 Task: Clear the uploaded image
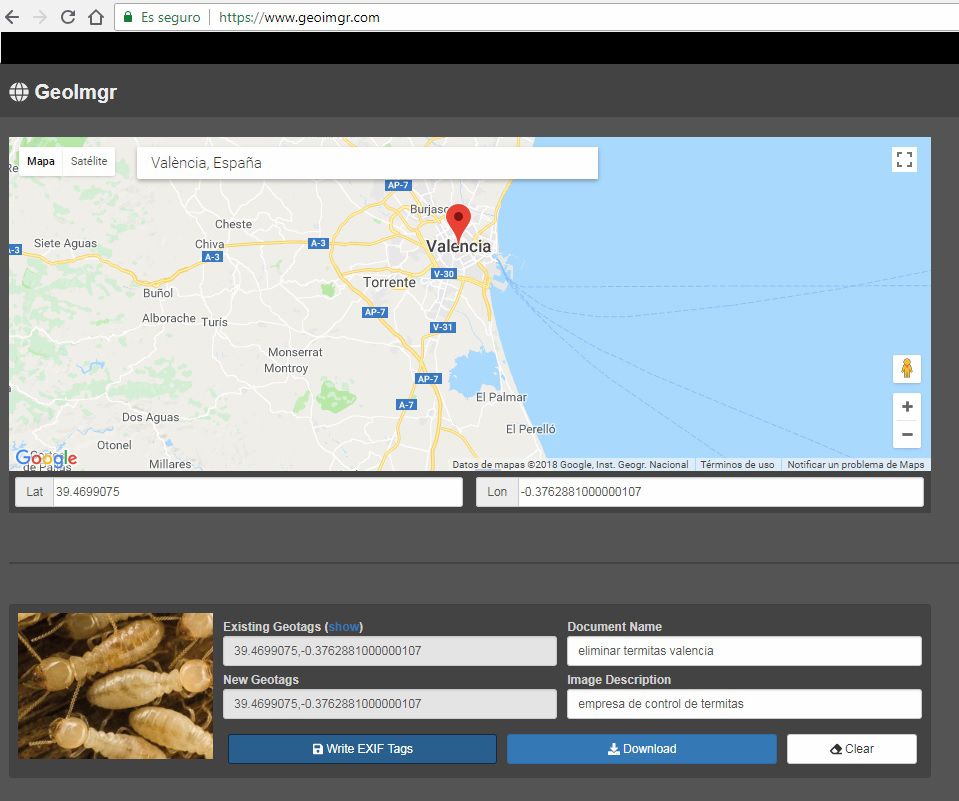[x=851, y=748]
